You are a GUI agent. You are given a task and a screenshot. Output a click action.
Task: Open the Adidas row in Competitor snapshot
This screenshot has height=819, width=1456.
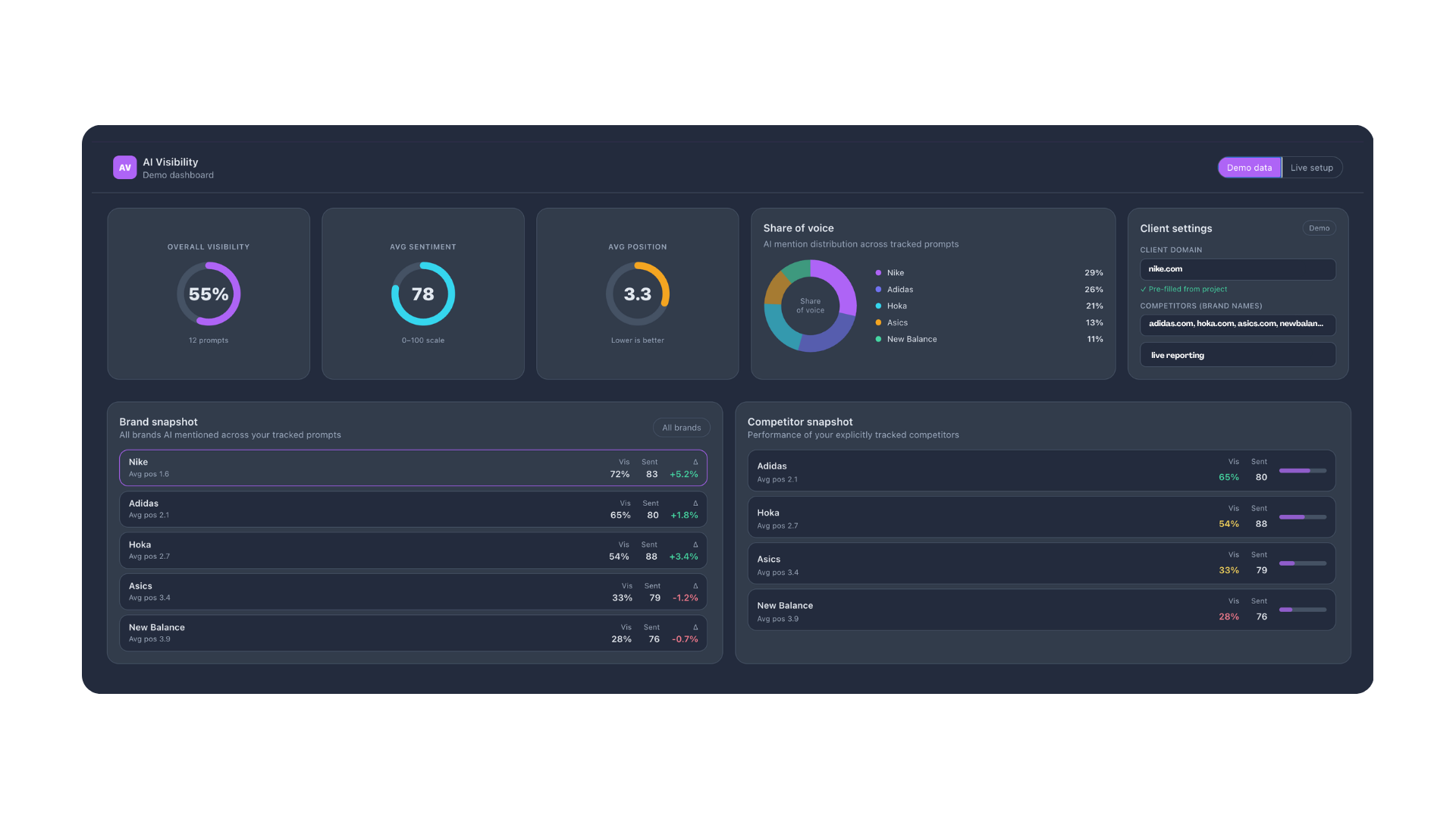pyautogui.click(x=1041, y=471)
